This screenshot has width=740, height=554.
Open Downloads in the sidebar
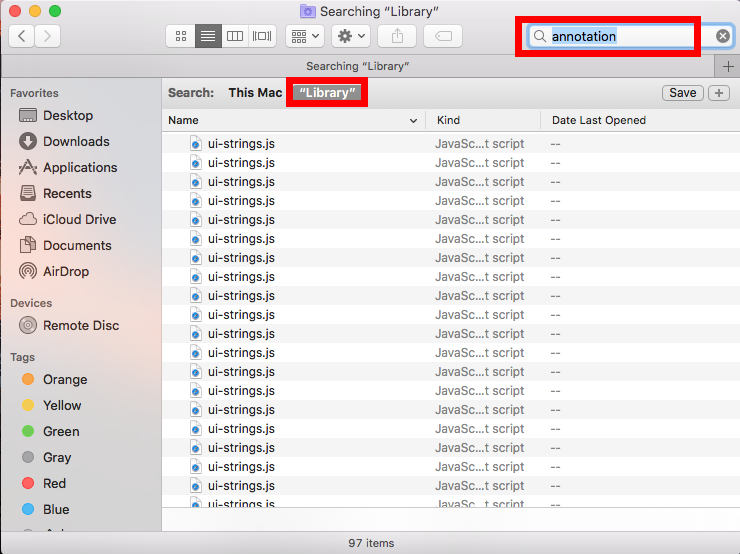(76, 142)
